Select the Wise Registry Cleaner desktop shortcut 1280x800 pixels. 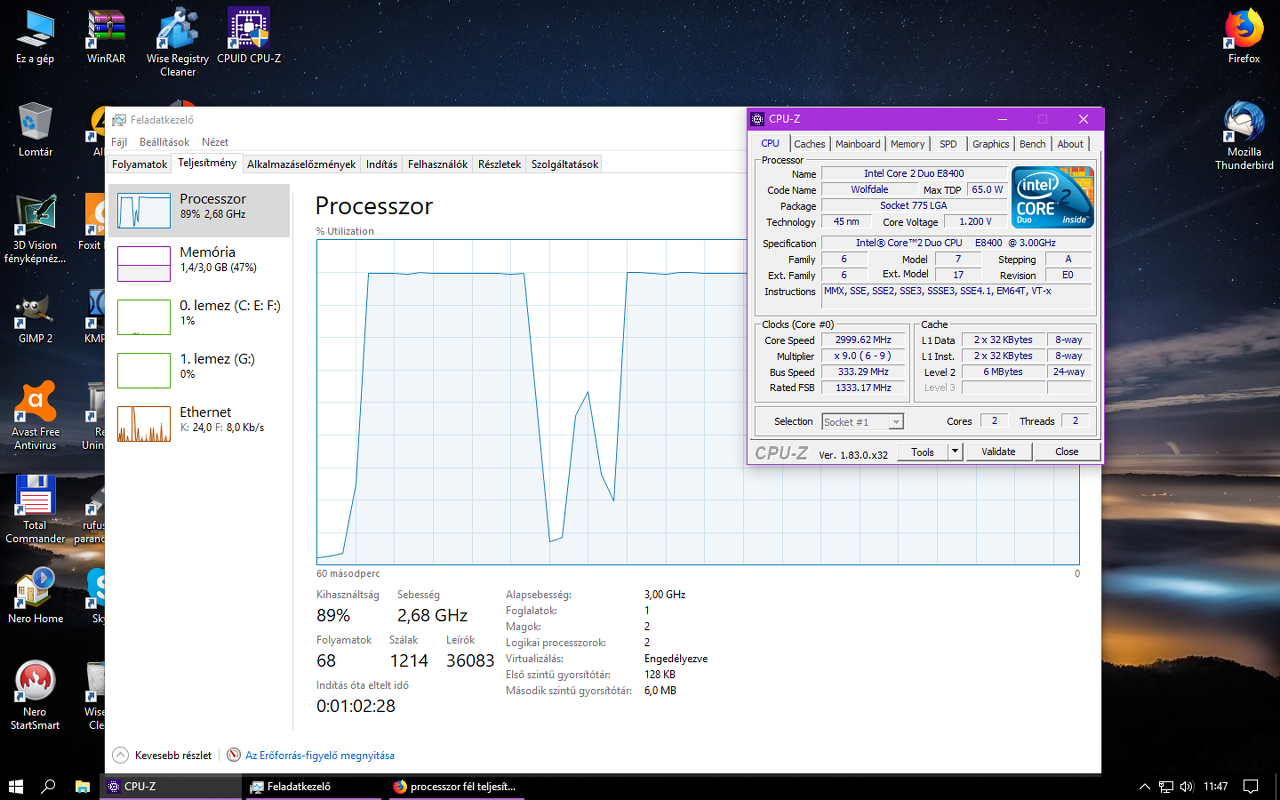point(178,43)
